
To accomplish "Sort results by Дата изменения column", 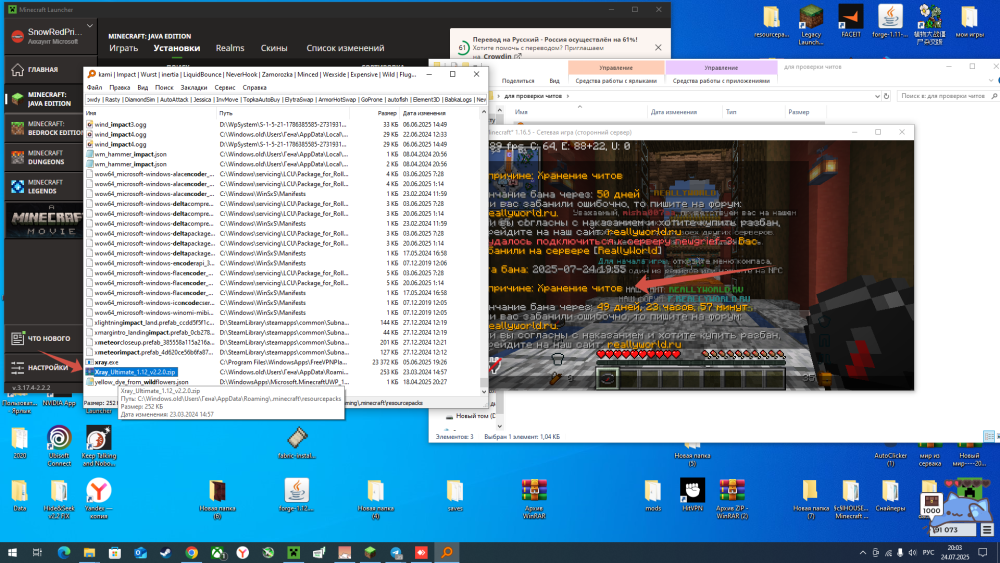I will pos(439,113).
